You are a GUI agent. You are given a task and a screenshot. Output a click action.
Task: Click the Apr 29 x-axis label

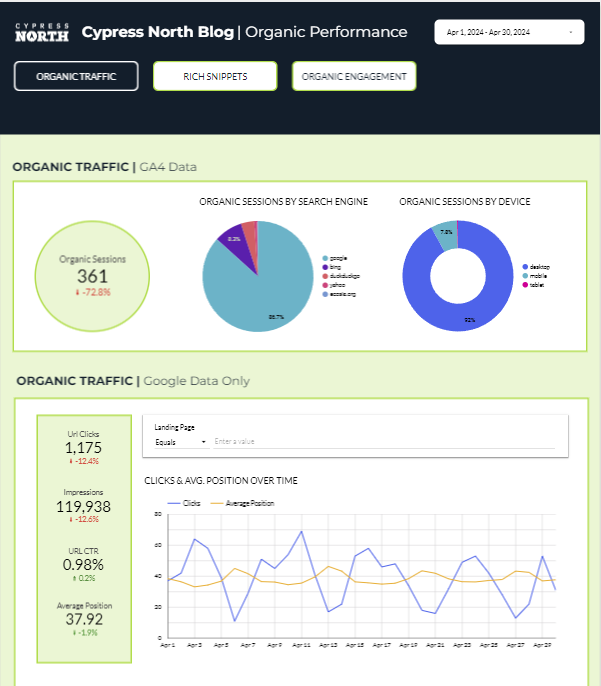[x=542, y=645]
